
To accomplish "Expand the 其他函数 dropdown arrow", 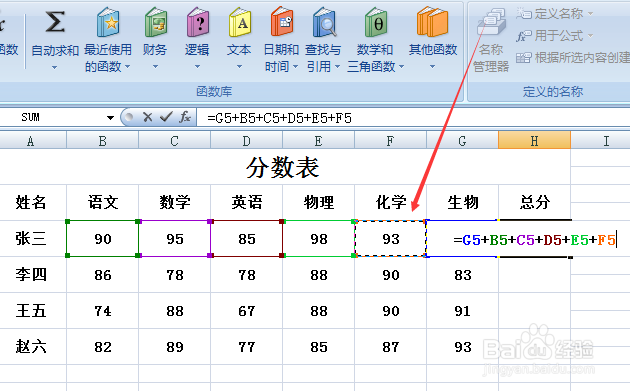I will pos(432,67).
